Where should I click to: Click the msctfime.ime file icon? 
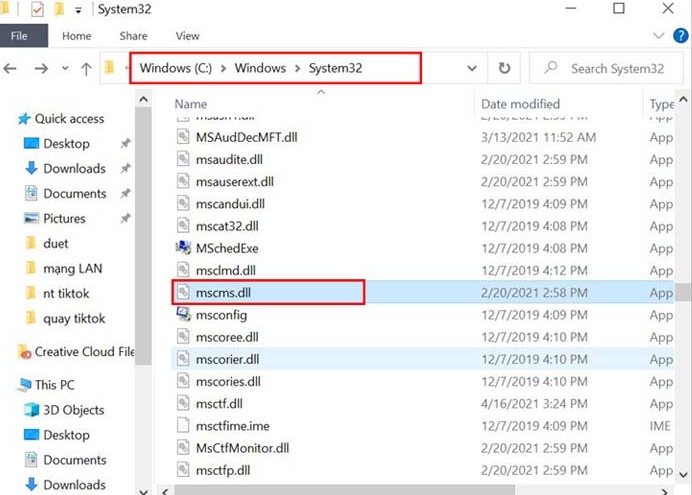coord(183,426)
